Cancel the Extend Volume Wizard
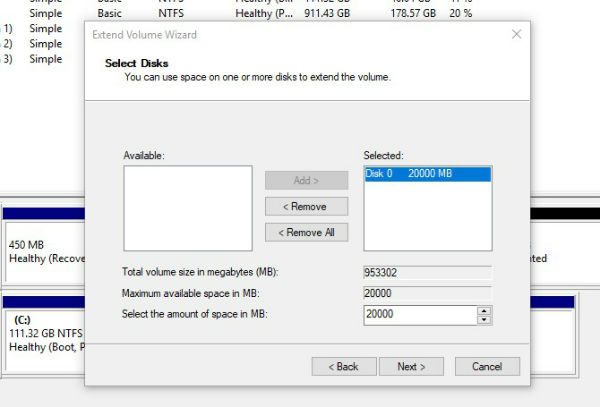 (x=486, y=366)
